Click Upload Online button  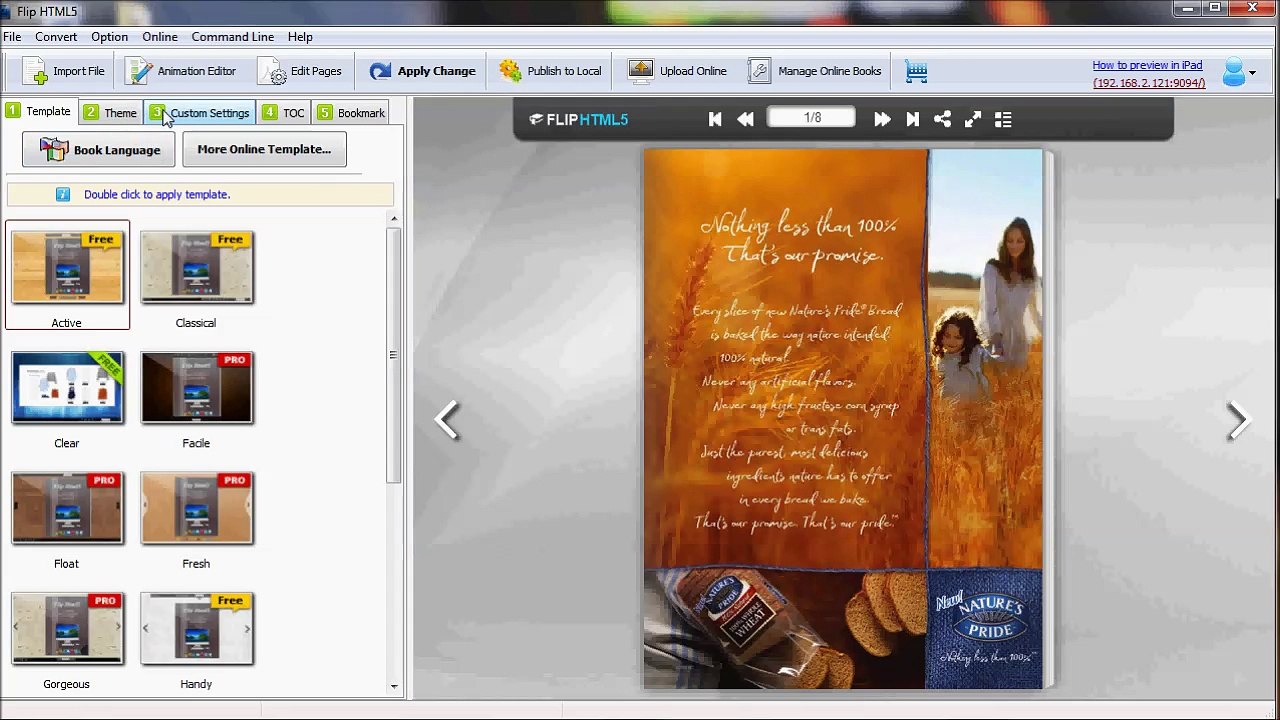(678, 71)
